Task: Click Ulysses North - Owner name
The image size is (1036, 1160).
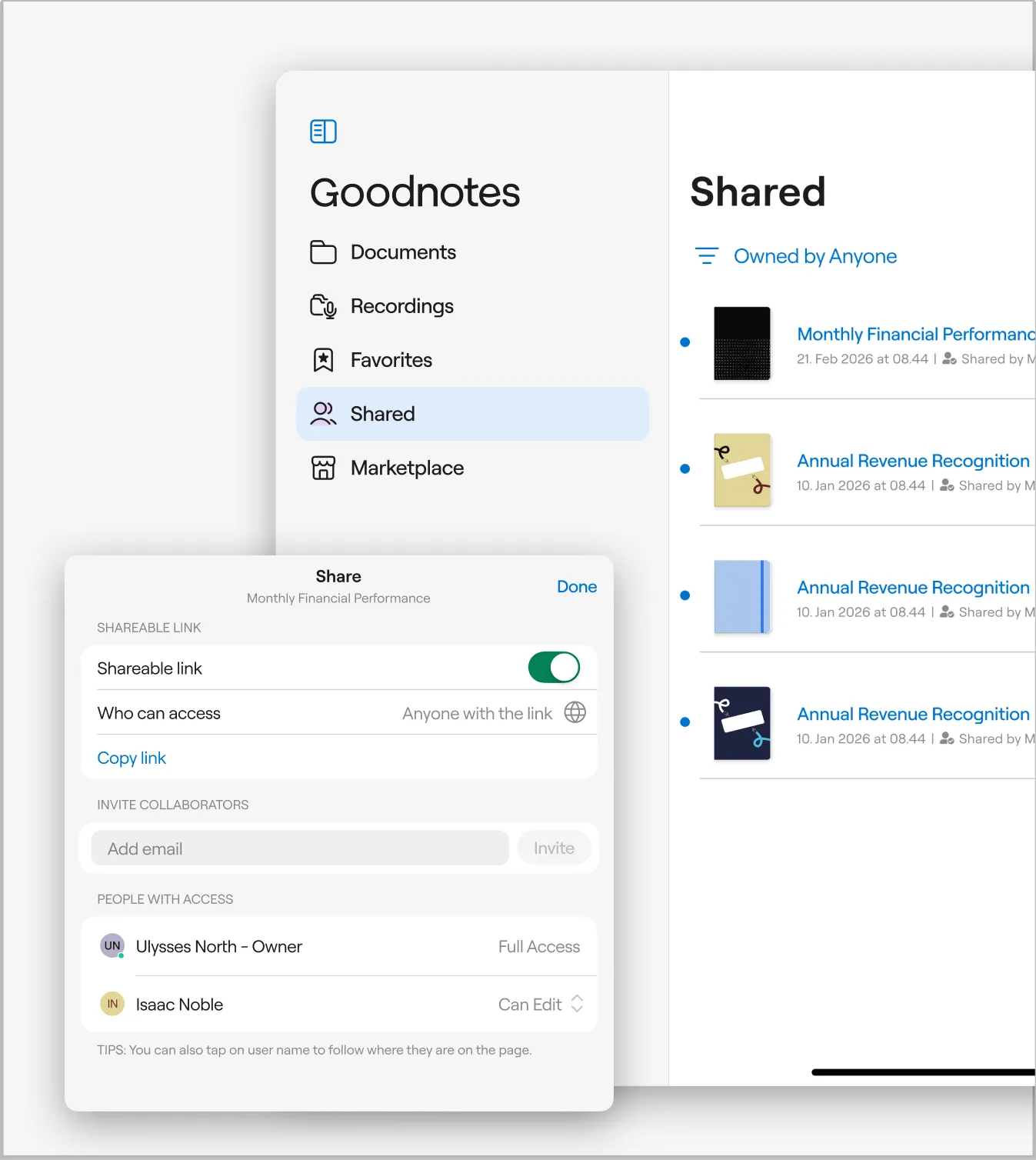Action: pos(218,946)
